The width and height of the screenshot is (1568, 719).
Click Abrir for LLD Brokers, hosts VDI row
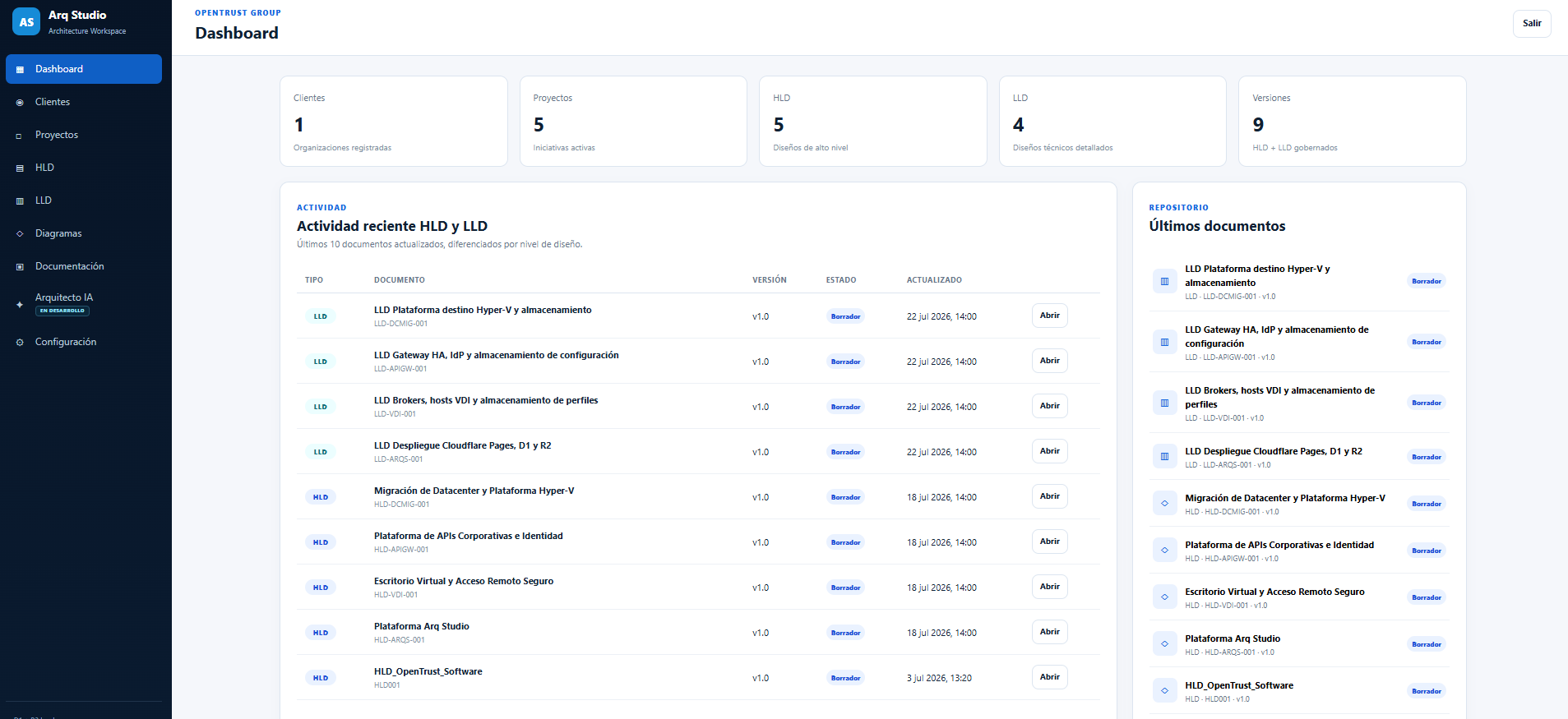coord(1050,406)
